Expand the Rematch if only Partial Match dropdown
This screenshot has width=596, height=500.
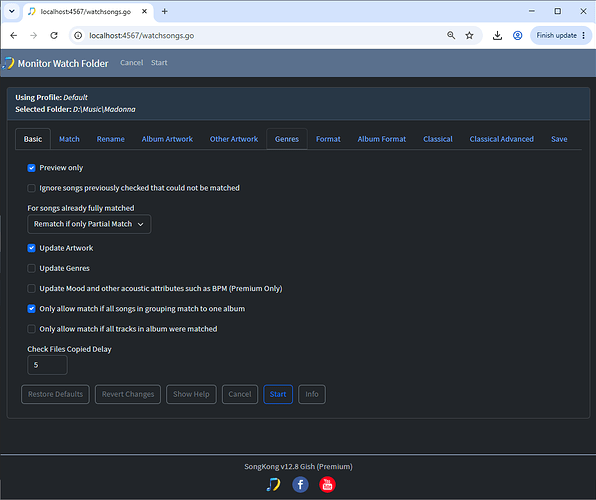point(89,224)
